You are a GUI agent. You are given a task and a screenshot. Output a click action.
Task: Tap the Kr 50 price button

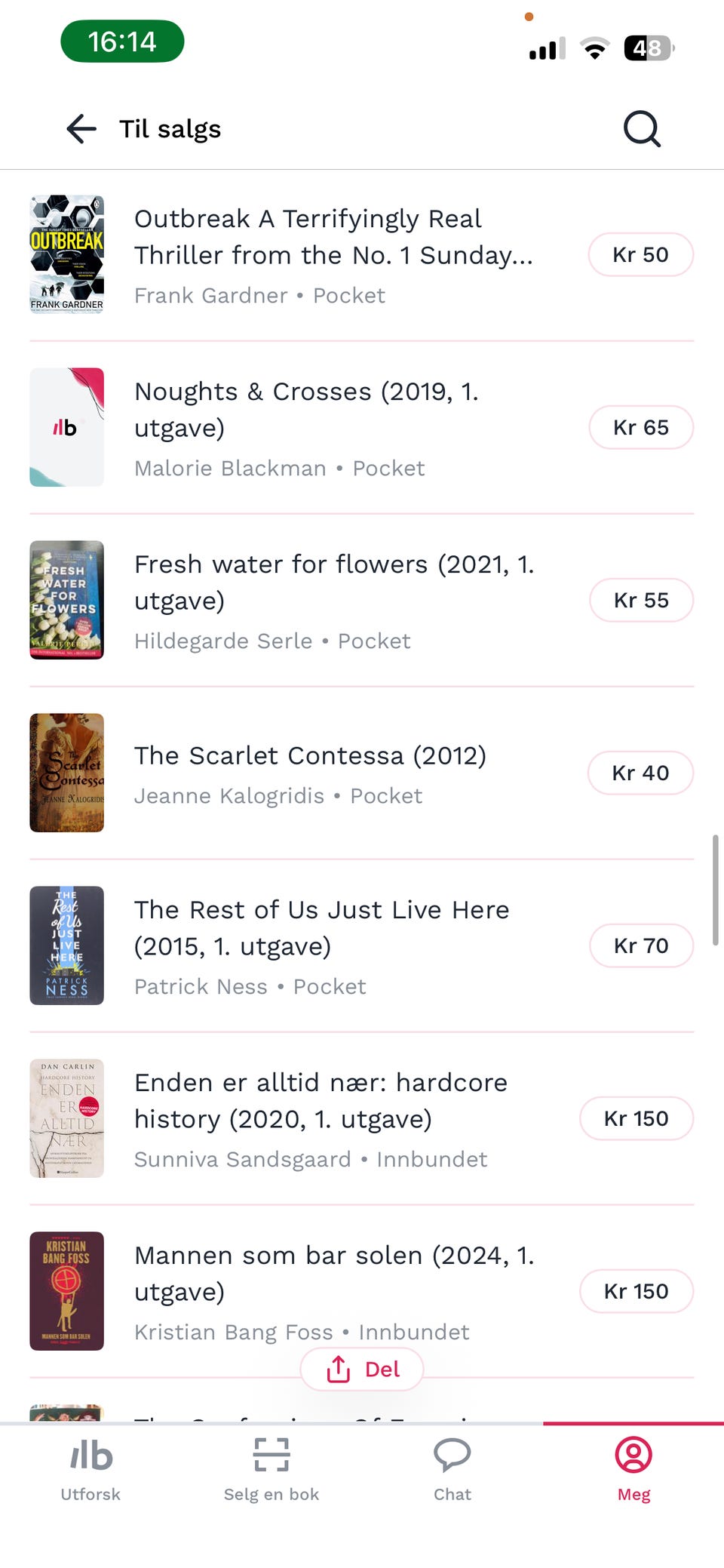(x=640, y=255)
